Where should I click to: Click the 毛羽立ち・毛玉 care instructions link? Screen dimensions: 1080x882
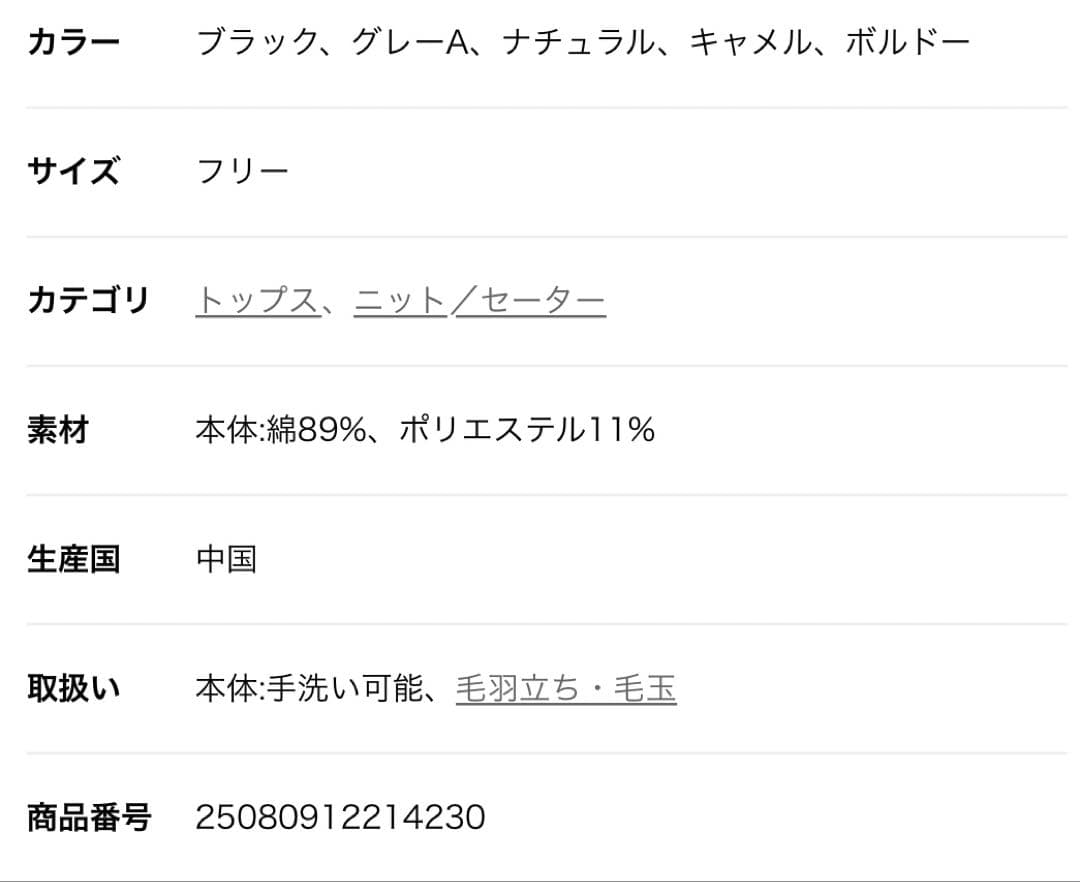click(x=565, y=687)
